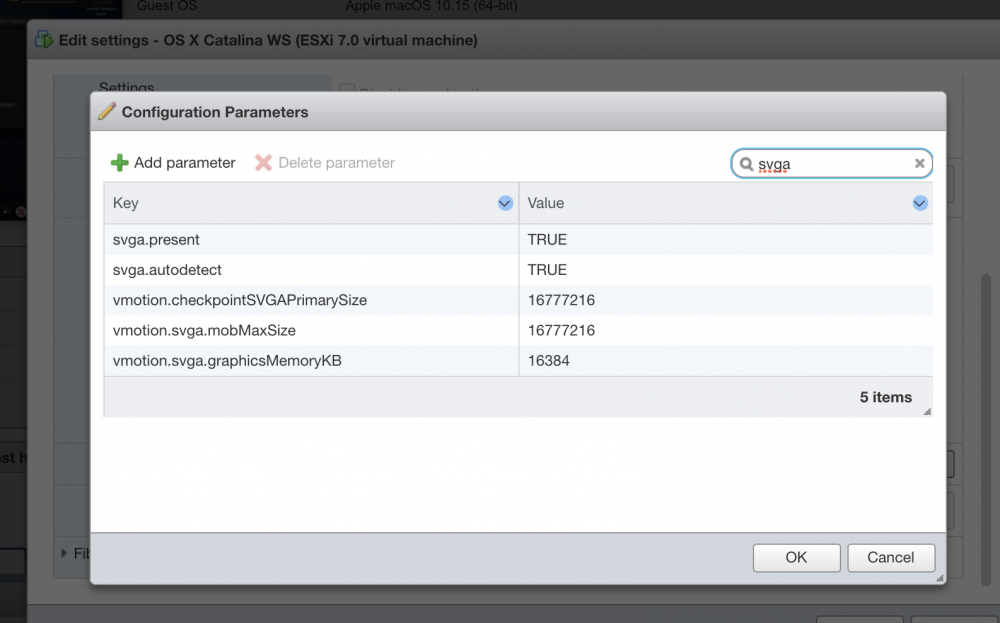Click the pencil icon beside Configuration Parameters

click(107, 111)
